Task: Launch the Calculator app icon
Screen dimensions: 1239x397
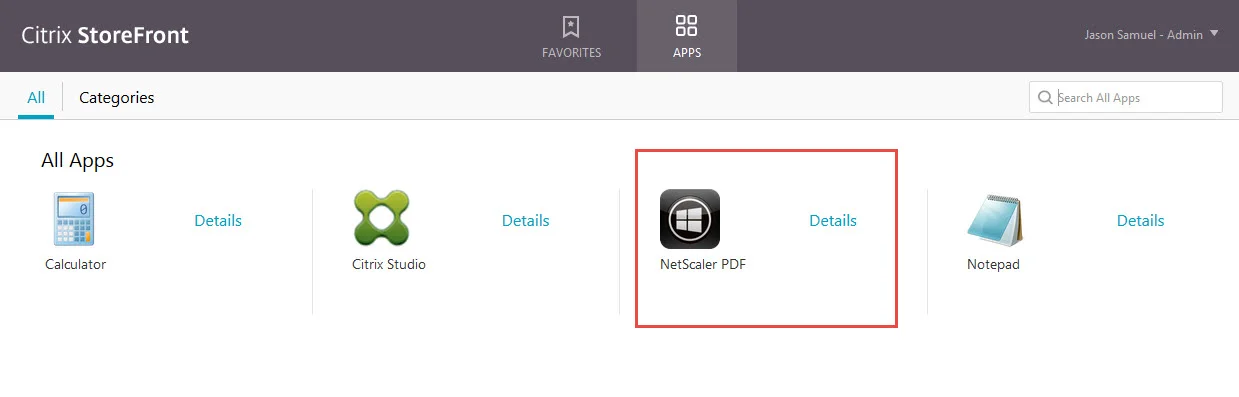Action: (x=74, y=219)
